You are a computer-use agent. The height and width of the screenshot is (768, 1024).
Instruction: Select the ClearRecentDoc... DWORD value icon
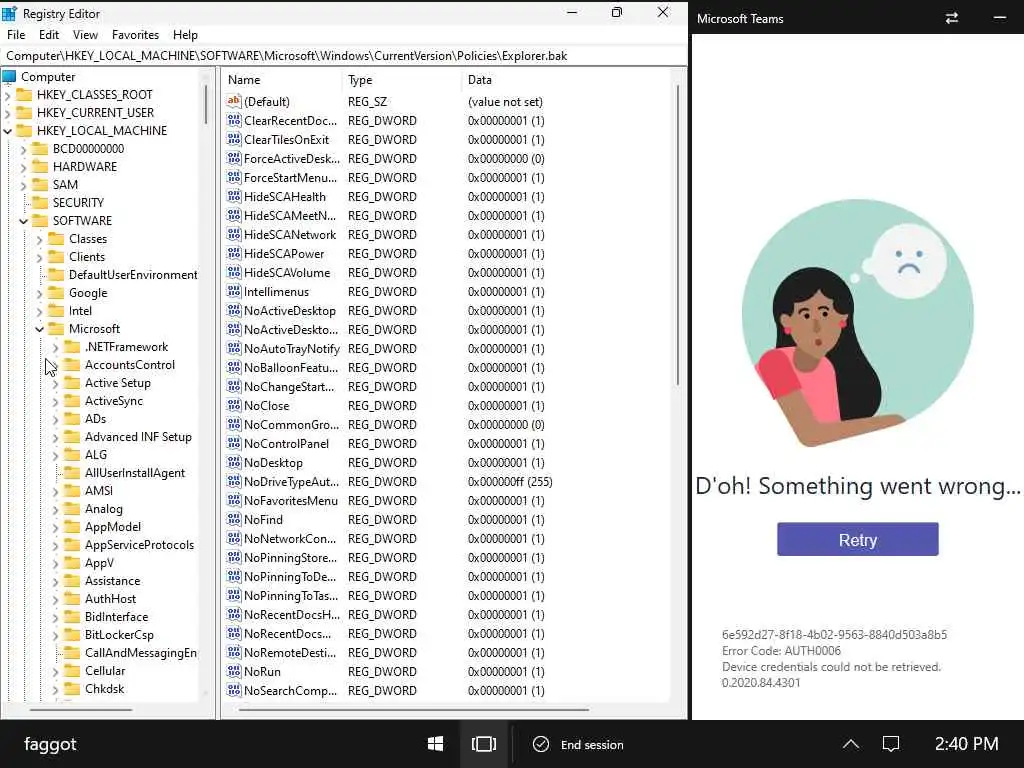point(234,121)
